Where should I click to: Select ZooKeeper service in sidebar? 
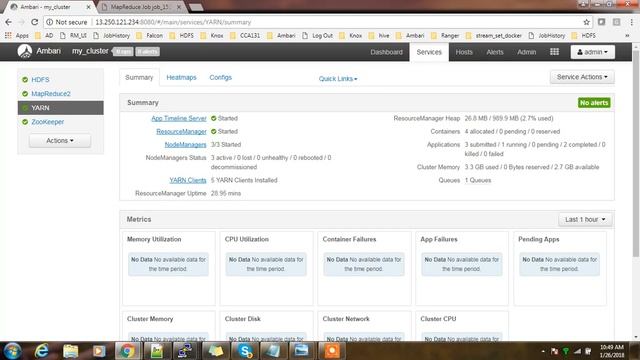[48, 122]
